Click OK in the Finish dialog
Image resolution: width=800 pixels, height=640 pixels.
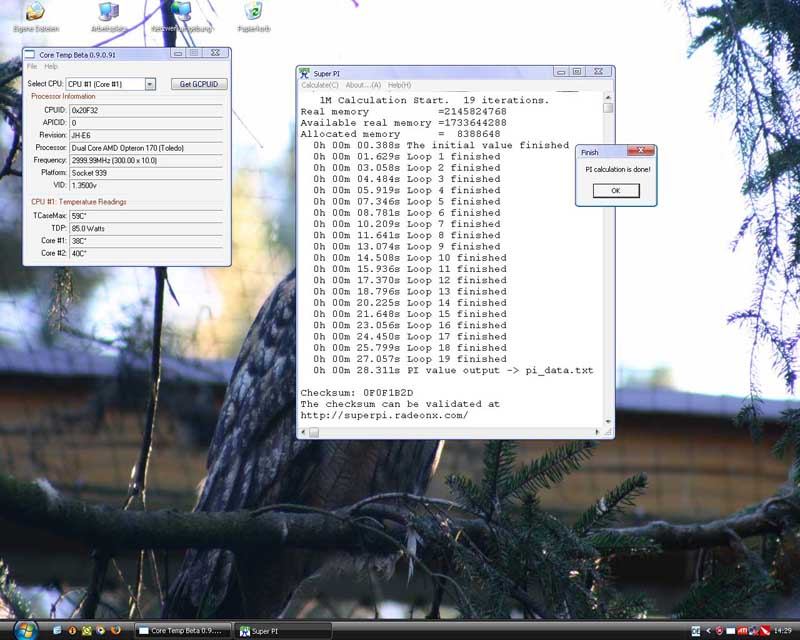[x=616, y=190]
